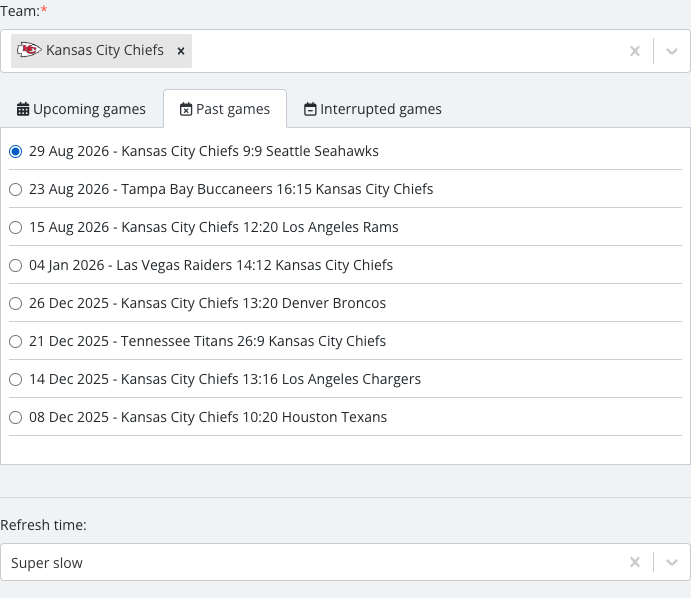The image size is (691, 598).
Task: Click the text Kansas City Chiefs 13:20 Denver Broncos
Action: click(253, 303)
